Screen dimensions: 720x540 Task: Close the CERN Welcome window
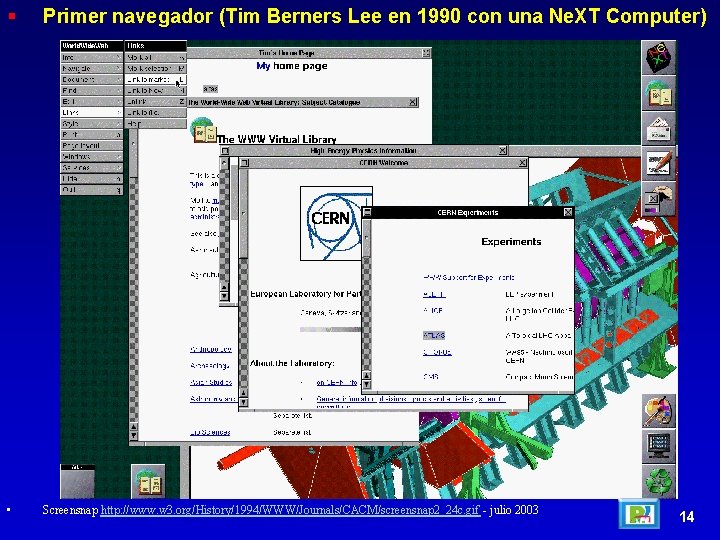(523, 163)
